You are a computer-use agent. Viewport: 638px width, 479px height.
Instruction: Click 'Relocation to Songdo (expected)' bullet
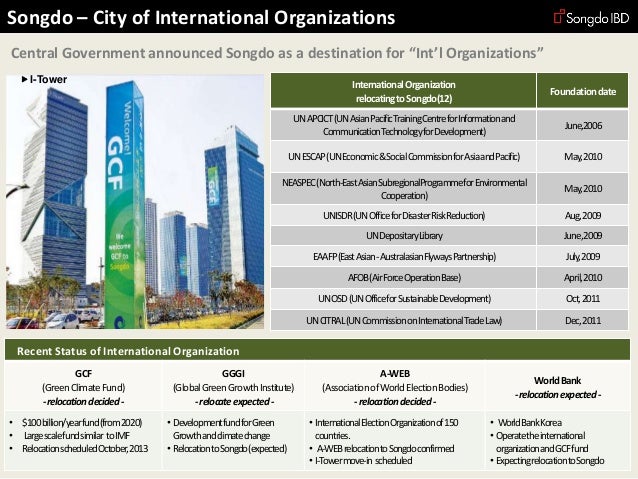pos(230,448)
